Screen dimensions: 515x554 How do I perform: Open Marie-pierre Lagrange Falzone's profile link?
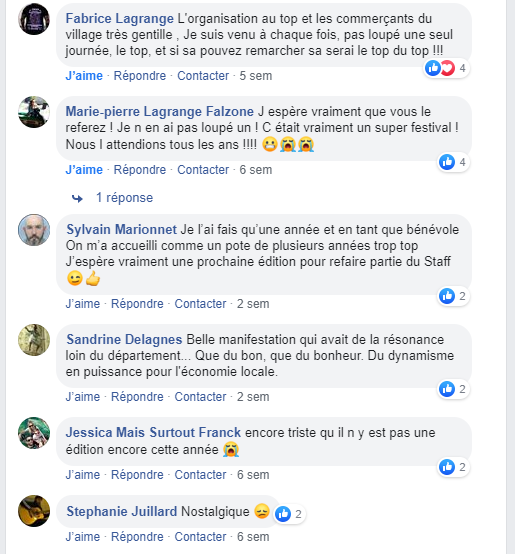click(x=160, y=111)
